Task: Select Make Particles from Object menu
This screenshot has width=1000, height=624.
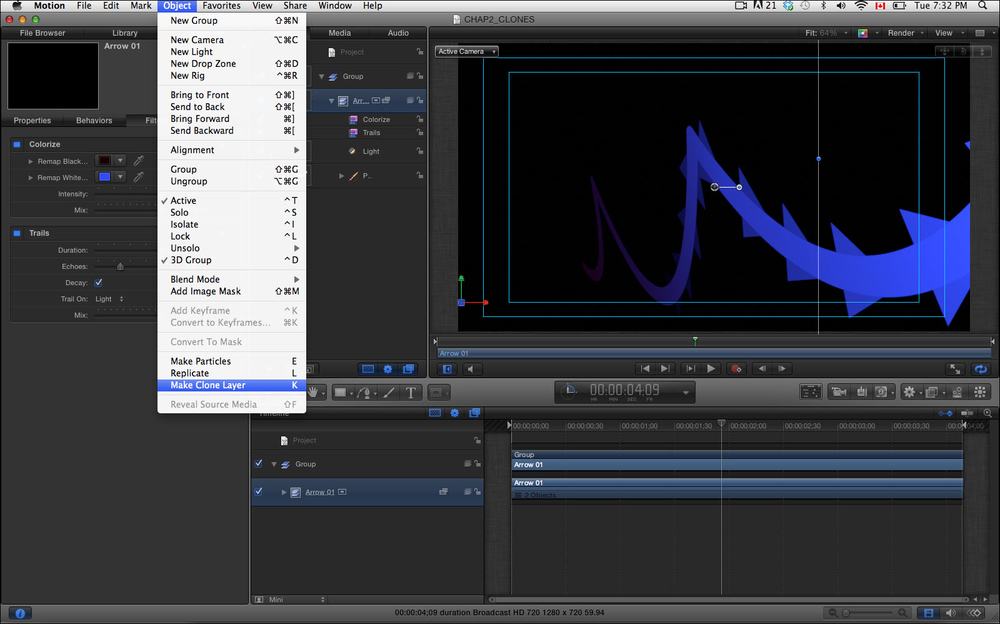Action: click(200, 361)
